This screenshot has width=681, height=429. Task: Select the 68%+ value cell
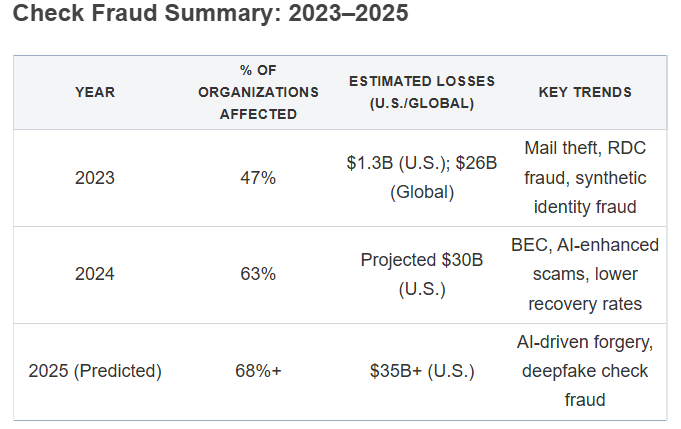(257, 371)
